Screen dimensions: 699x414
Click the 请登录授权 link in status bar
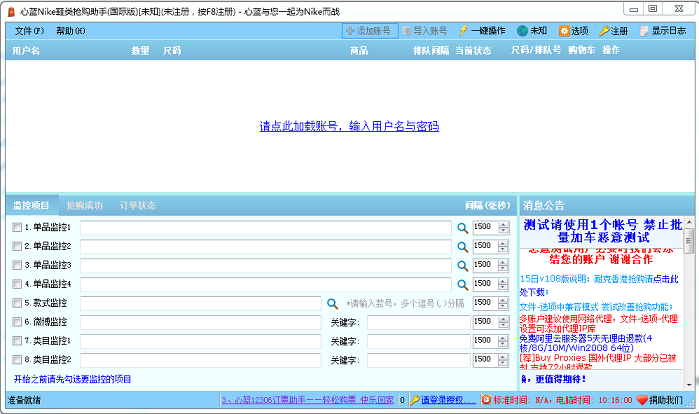coord(446,400)
